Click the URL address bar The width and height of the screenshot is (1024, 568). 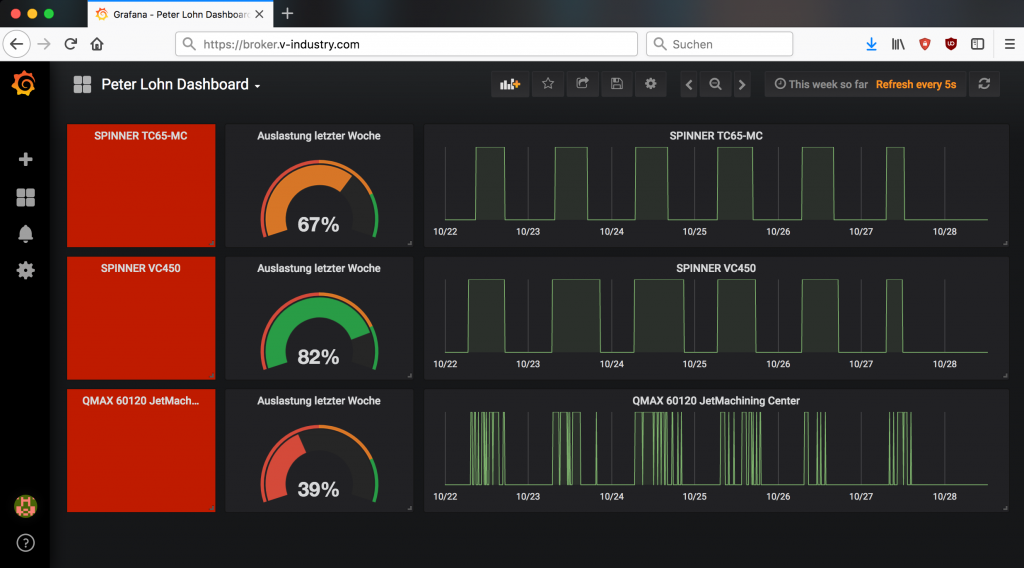click(406, 44)
